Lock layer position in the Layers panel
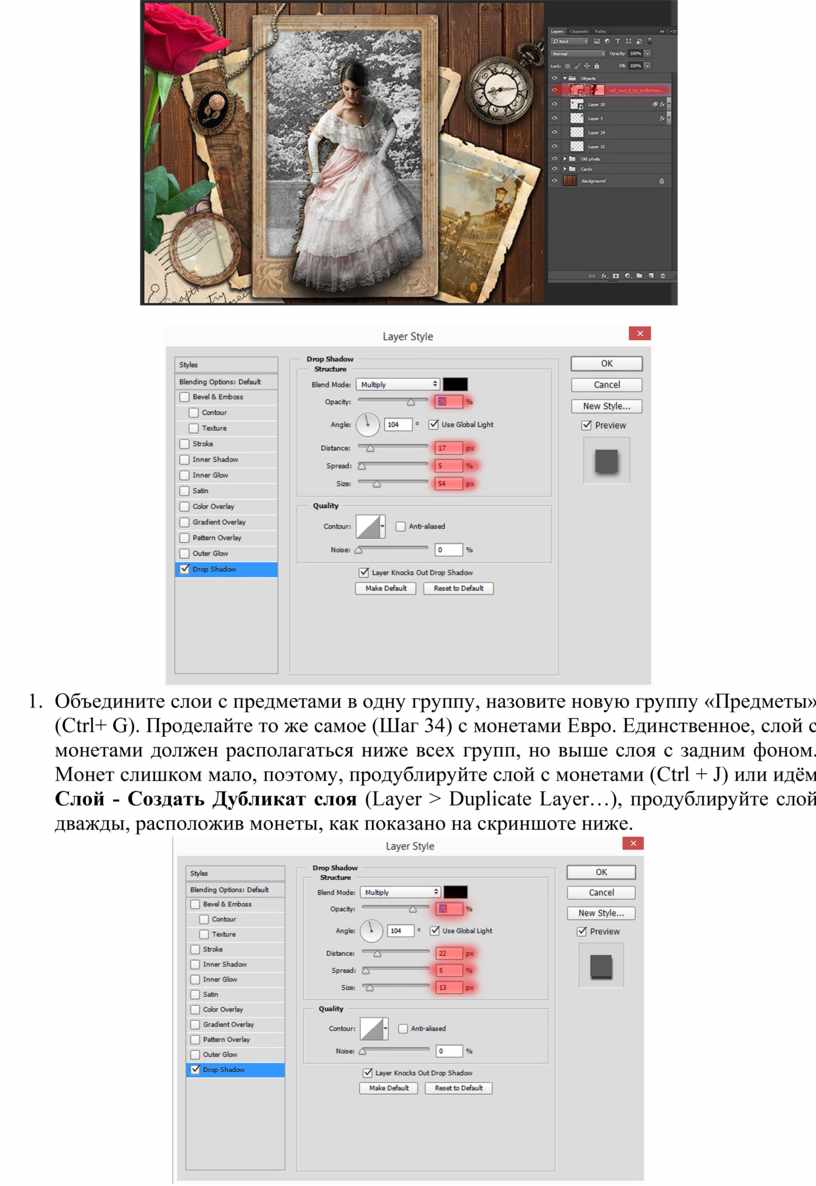Screen dimensions: 816x1186 point(587,67)
